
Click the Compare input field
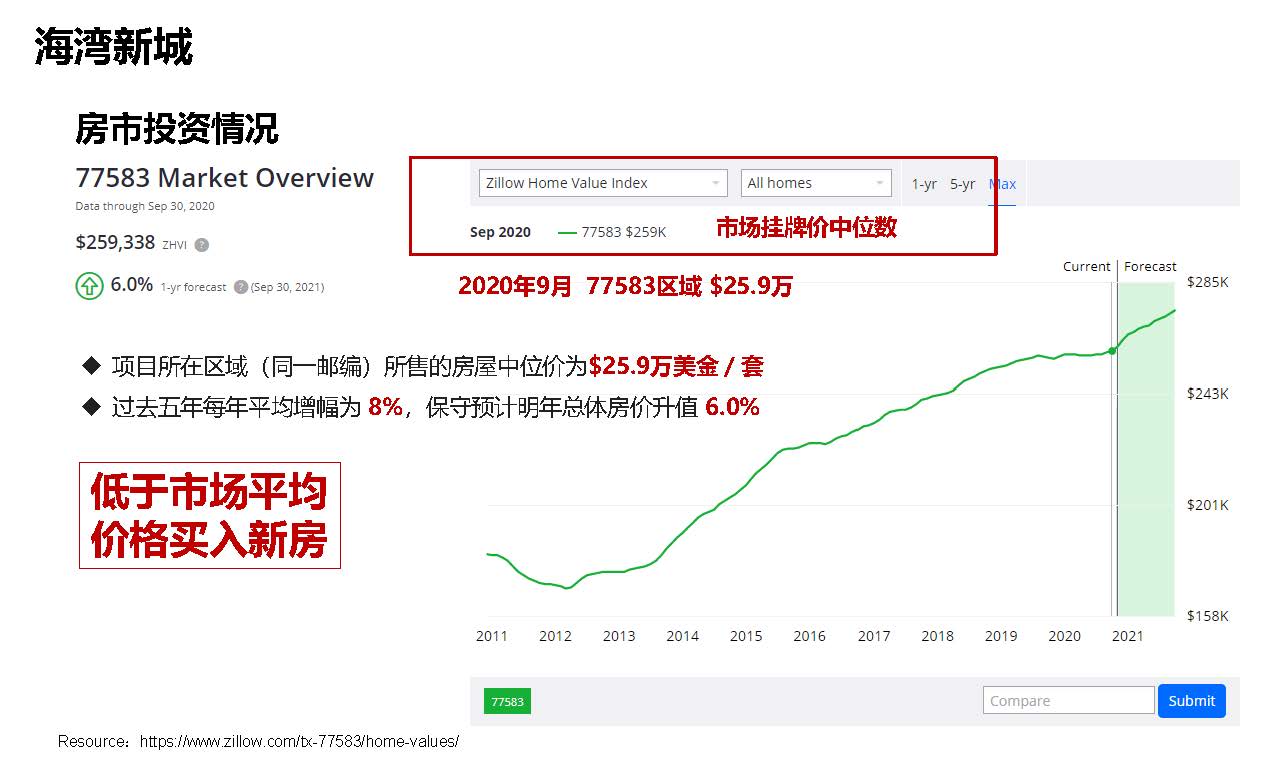coord(1068,701)
